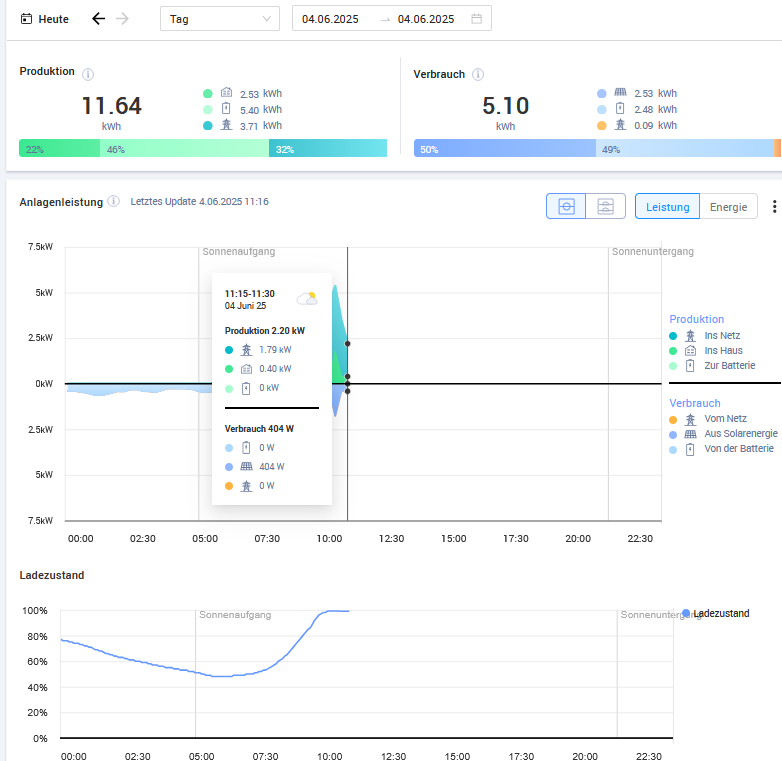Toggle Aus Solarenergie legend series

pos(738,434)
